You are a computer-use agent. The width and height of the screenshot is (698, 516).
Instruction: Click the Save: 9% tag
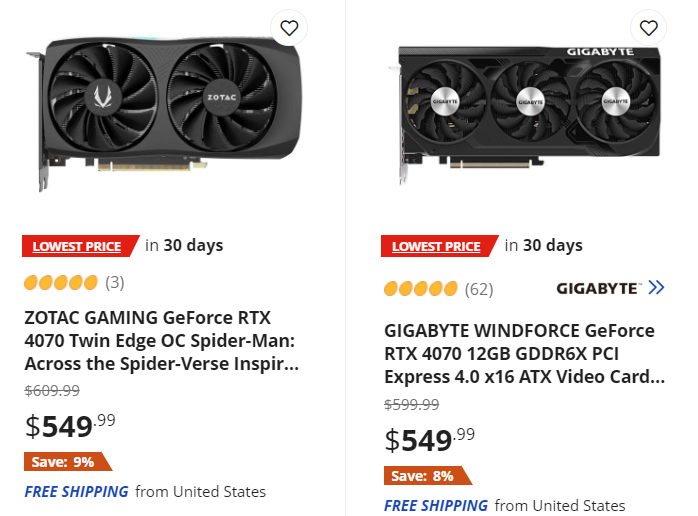(x=66, y=462)
